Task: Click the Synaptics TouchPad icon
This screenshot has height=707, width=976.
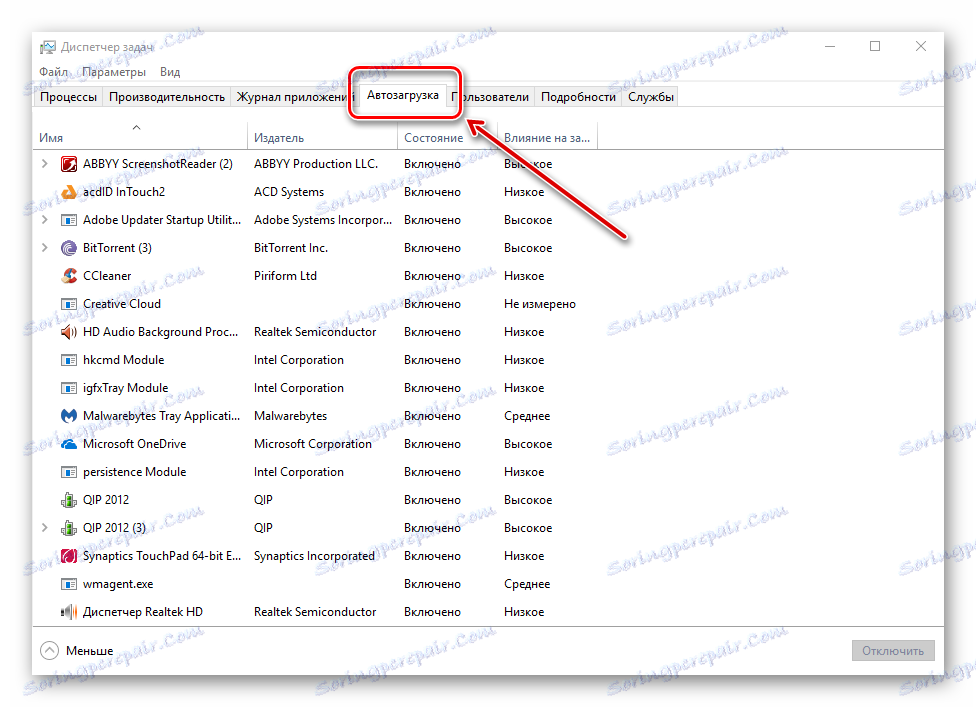Action: (x=68, y=556)
